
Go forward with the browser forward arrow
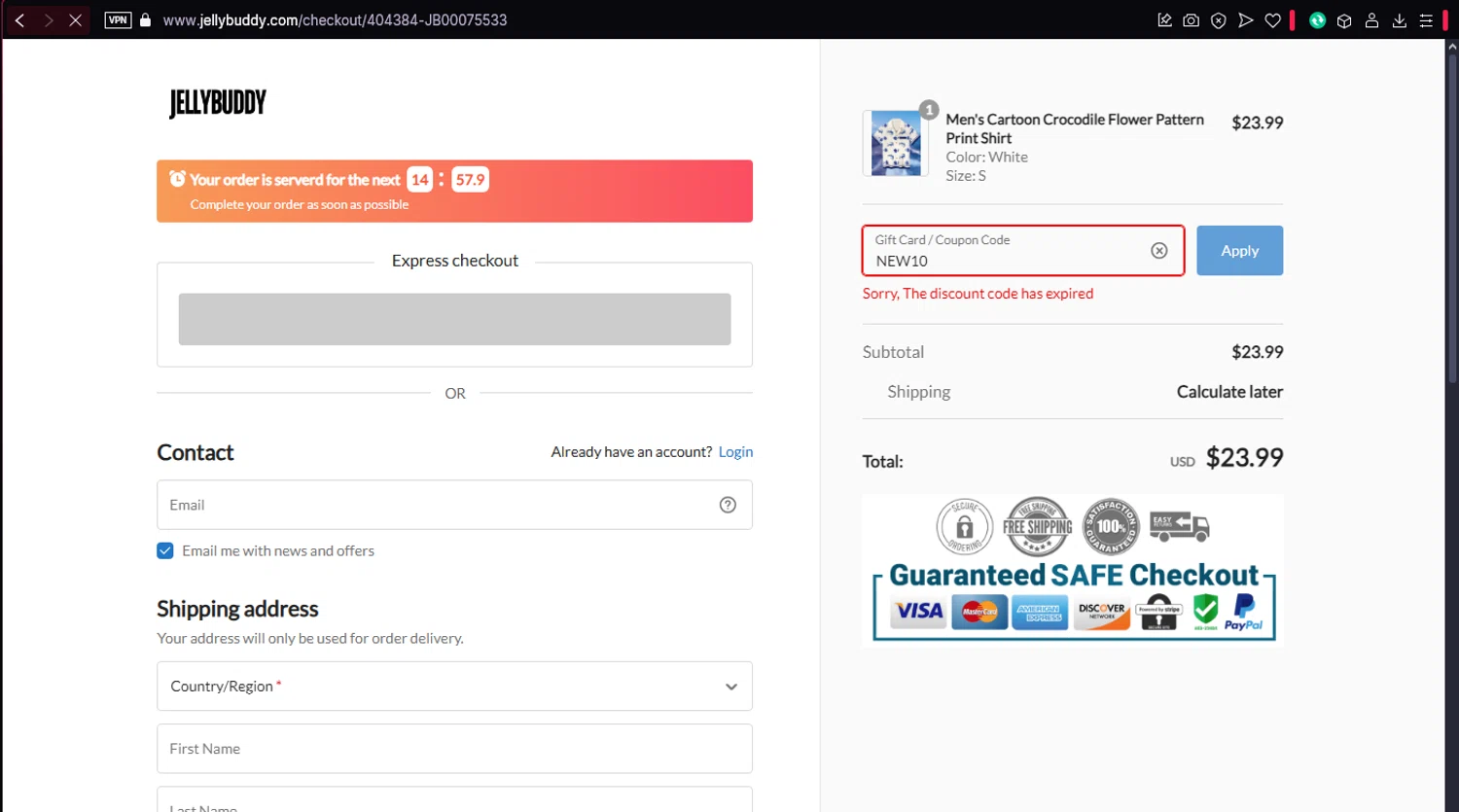(48, 19)
